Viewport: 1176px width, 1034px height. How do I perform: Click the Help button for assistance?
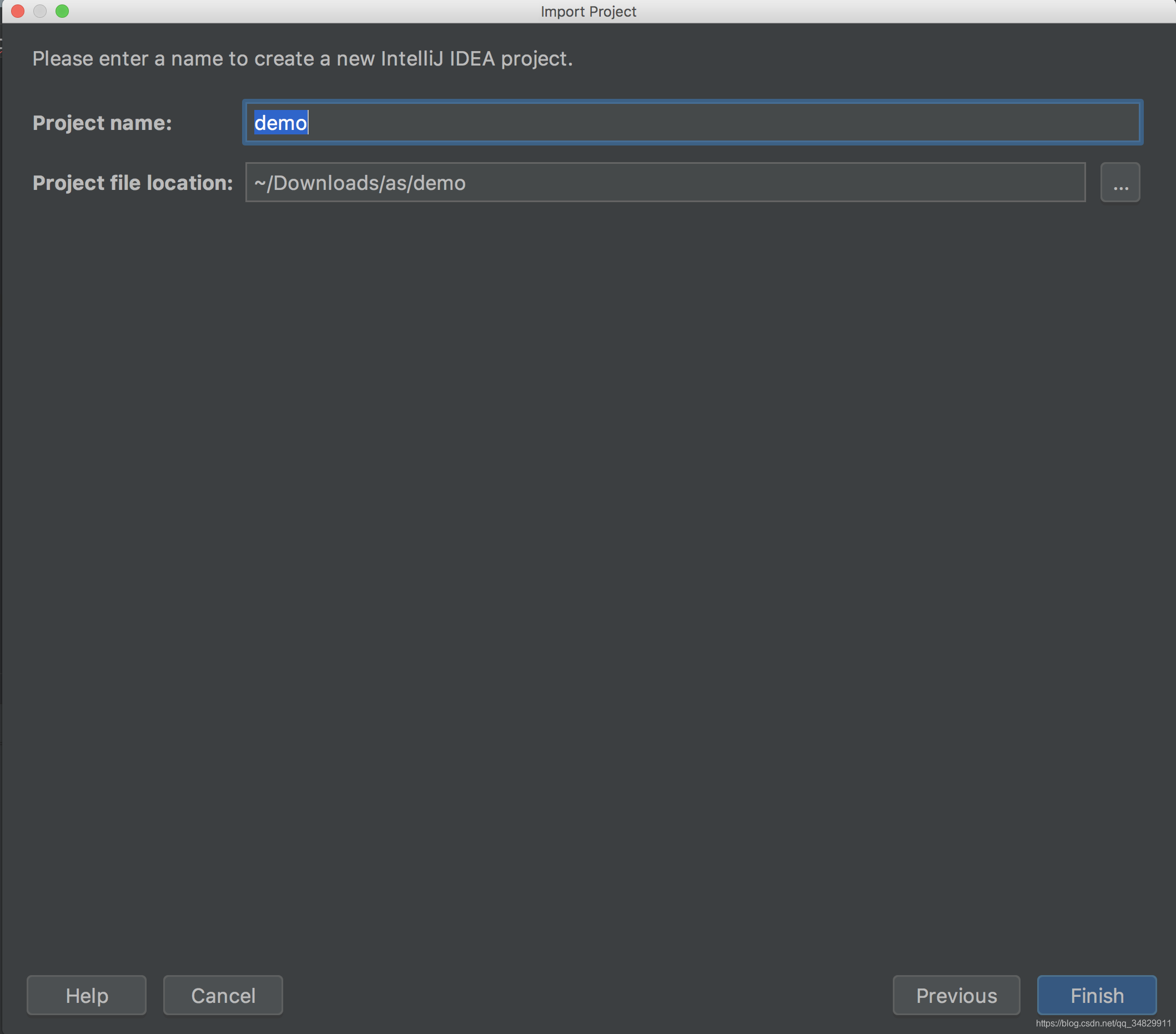coord(88,995)
